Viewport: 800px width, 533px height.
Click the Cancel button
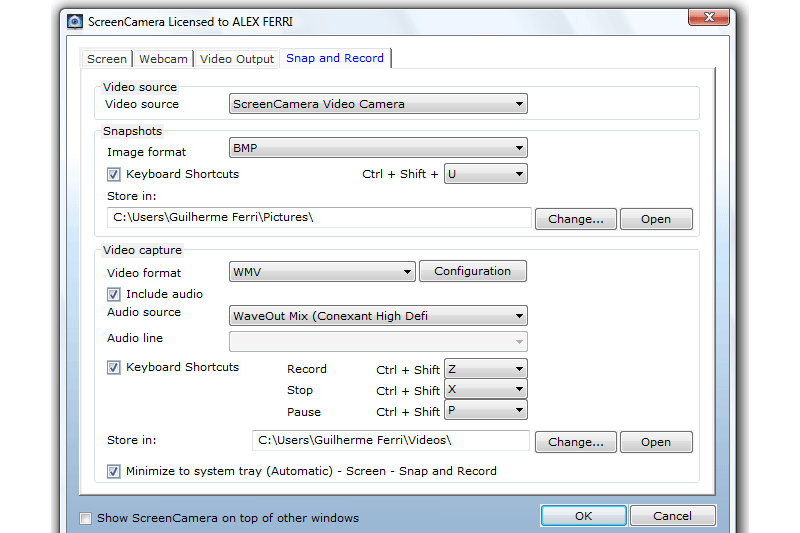pos(672,516)
